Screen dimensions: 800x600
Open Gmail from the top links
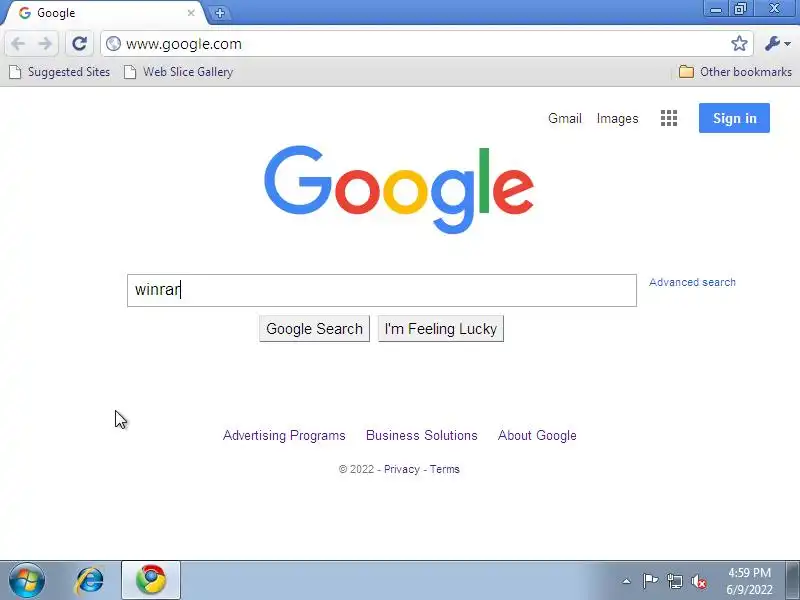point(565,118)
